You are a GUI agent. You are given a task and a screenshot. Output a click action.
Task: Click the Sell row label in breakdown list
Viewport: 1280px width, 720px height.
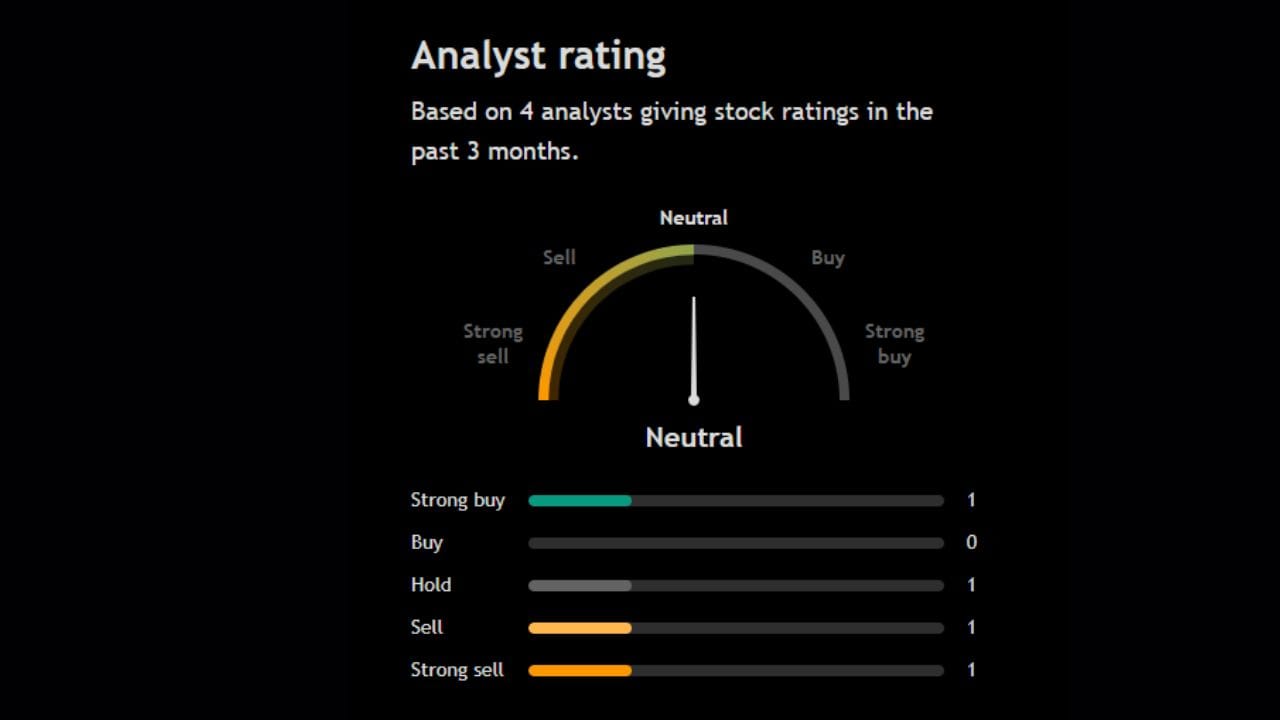pos(427,628)
